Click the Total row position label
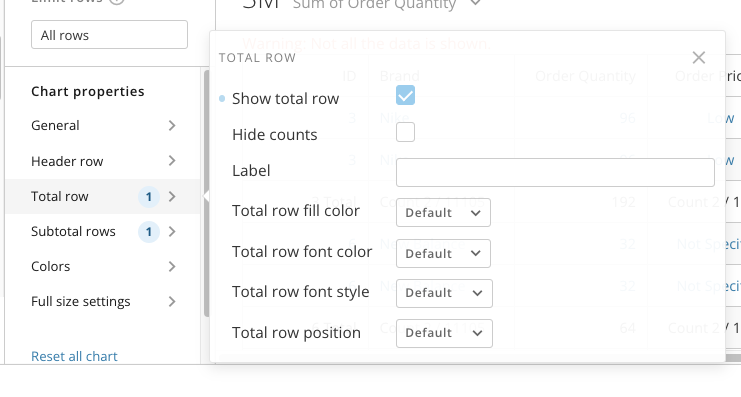The width and height of the screenshot is (741, 397). tap(296, 333)
